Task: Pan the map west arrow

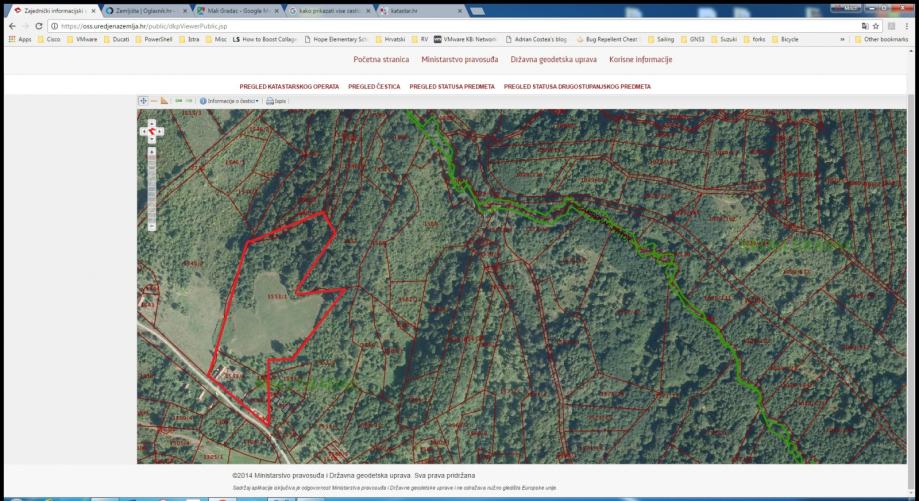Action: [144, 132]
